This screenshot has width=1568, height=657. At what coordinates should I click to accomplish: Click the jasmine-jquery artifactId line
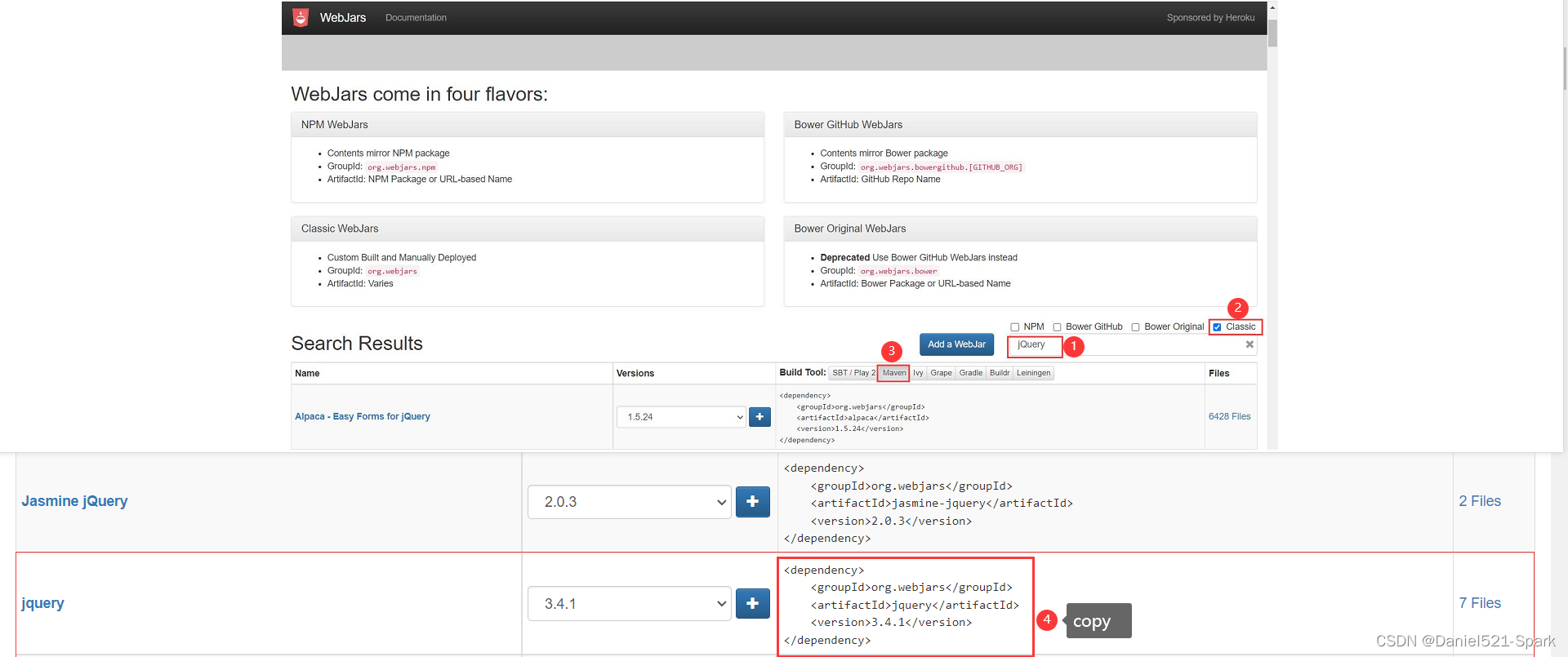click(942, 503)
